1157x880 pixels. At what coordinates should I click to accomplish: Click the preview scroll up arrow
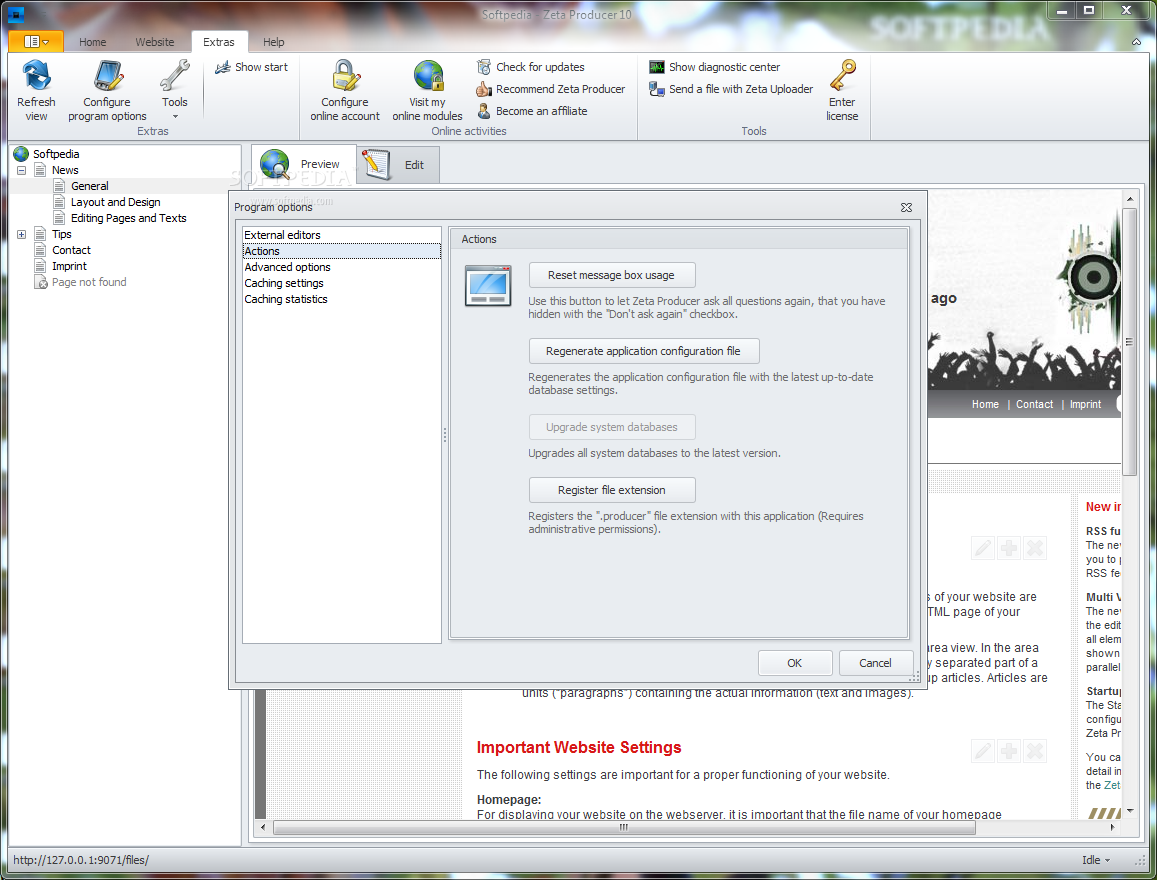(1129, 199)
